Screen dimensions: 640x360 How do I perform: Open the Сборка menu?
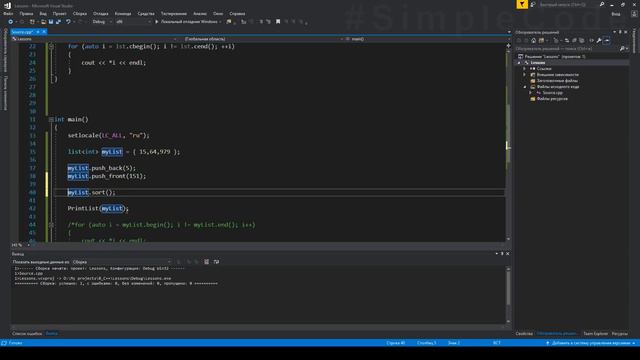coord(80,13)
